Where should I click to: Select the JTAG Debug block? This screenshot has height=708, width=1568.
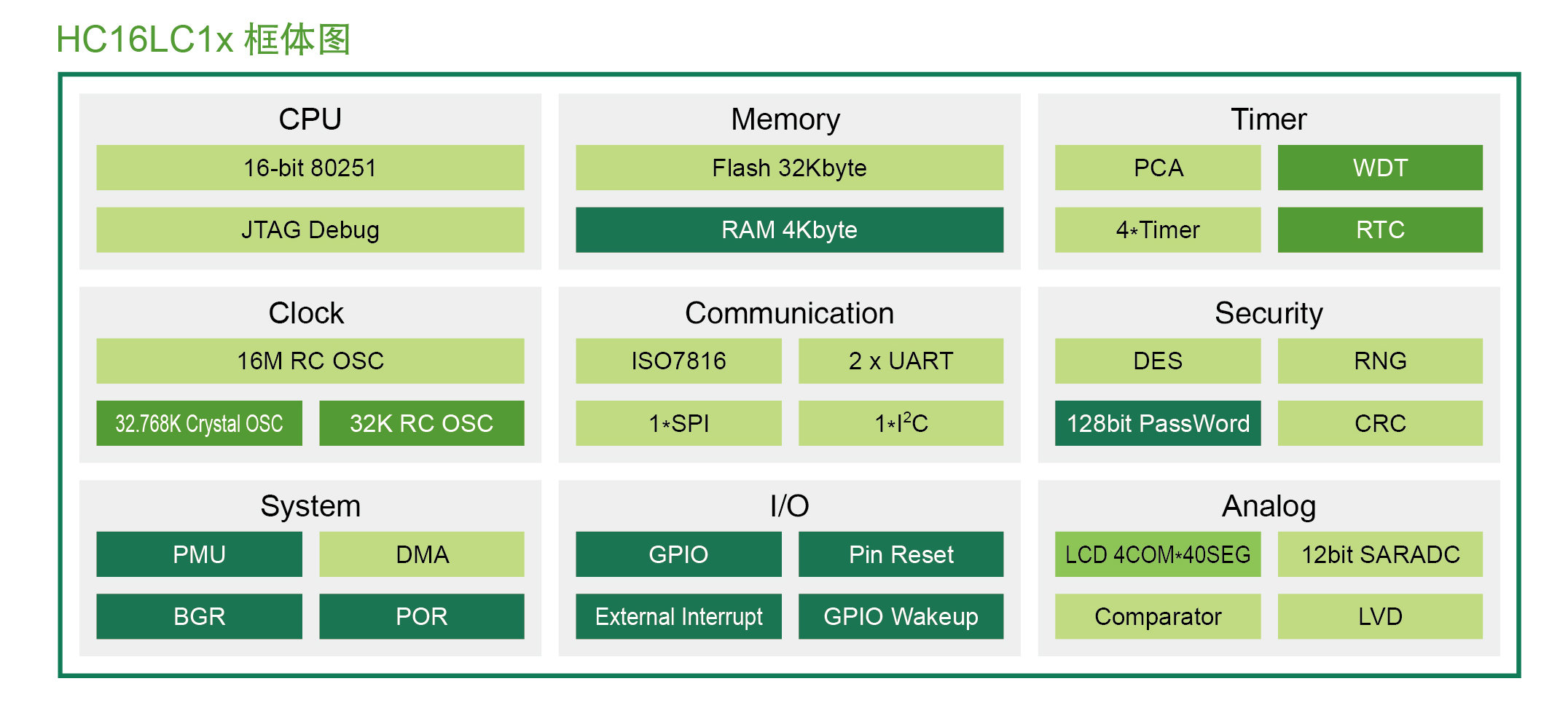[x=310, y=230]
